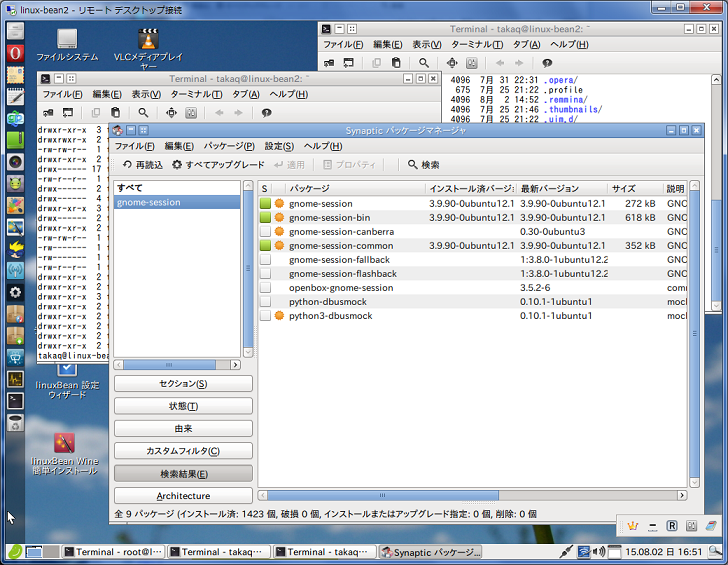
Task: Sort by the インストール済バージョン column header
Action: tap(471, 188)
